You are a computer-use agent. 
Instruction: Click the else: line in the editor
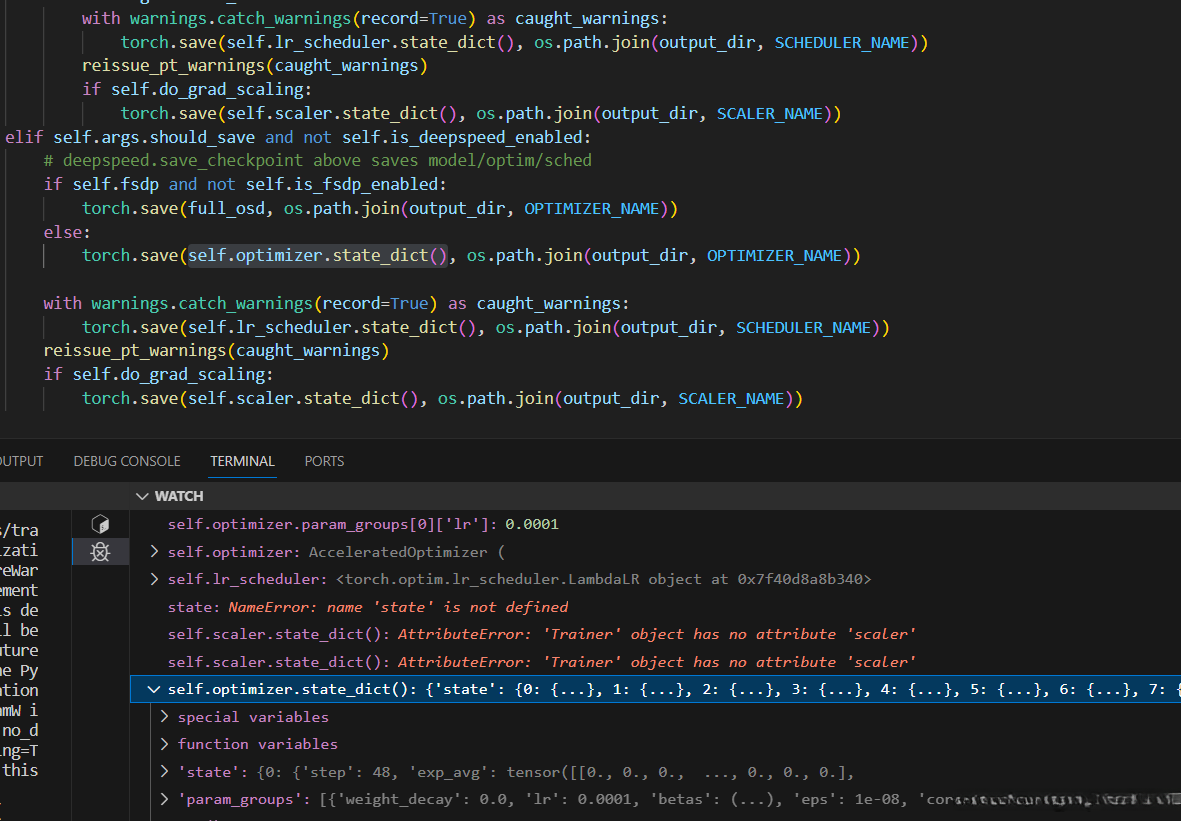point(67,232)
